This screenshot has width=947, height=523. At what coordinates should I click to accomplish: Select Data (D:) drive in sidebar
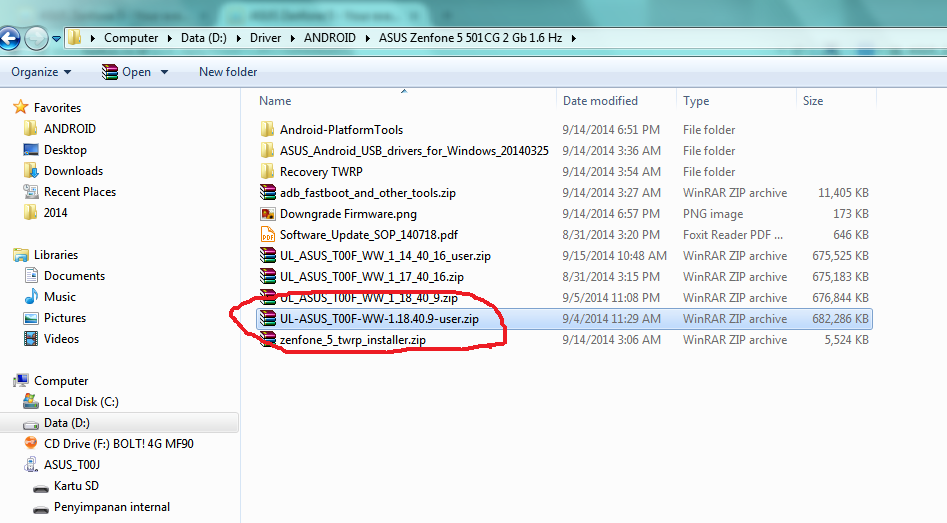click(66, 423)
